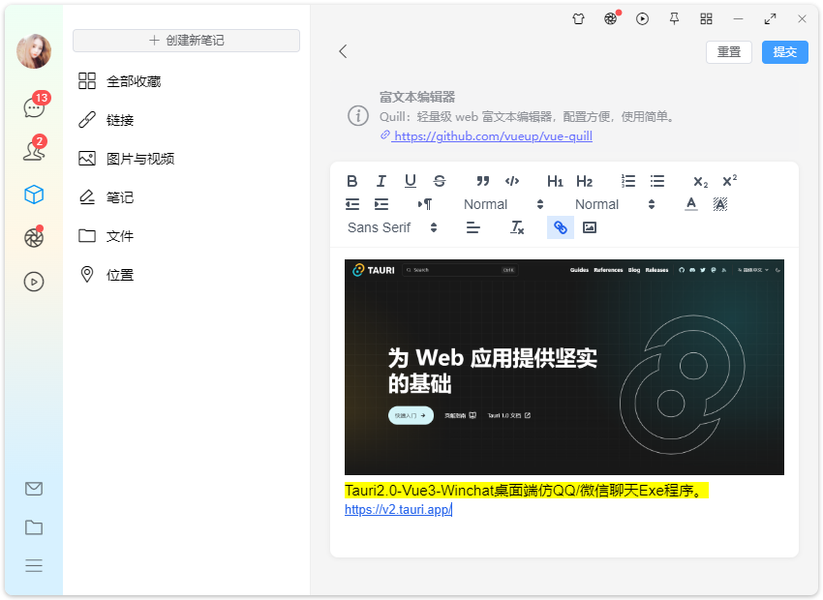Open the moments aperture icon in sidebar

coord(34,238)
